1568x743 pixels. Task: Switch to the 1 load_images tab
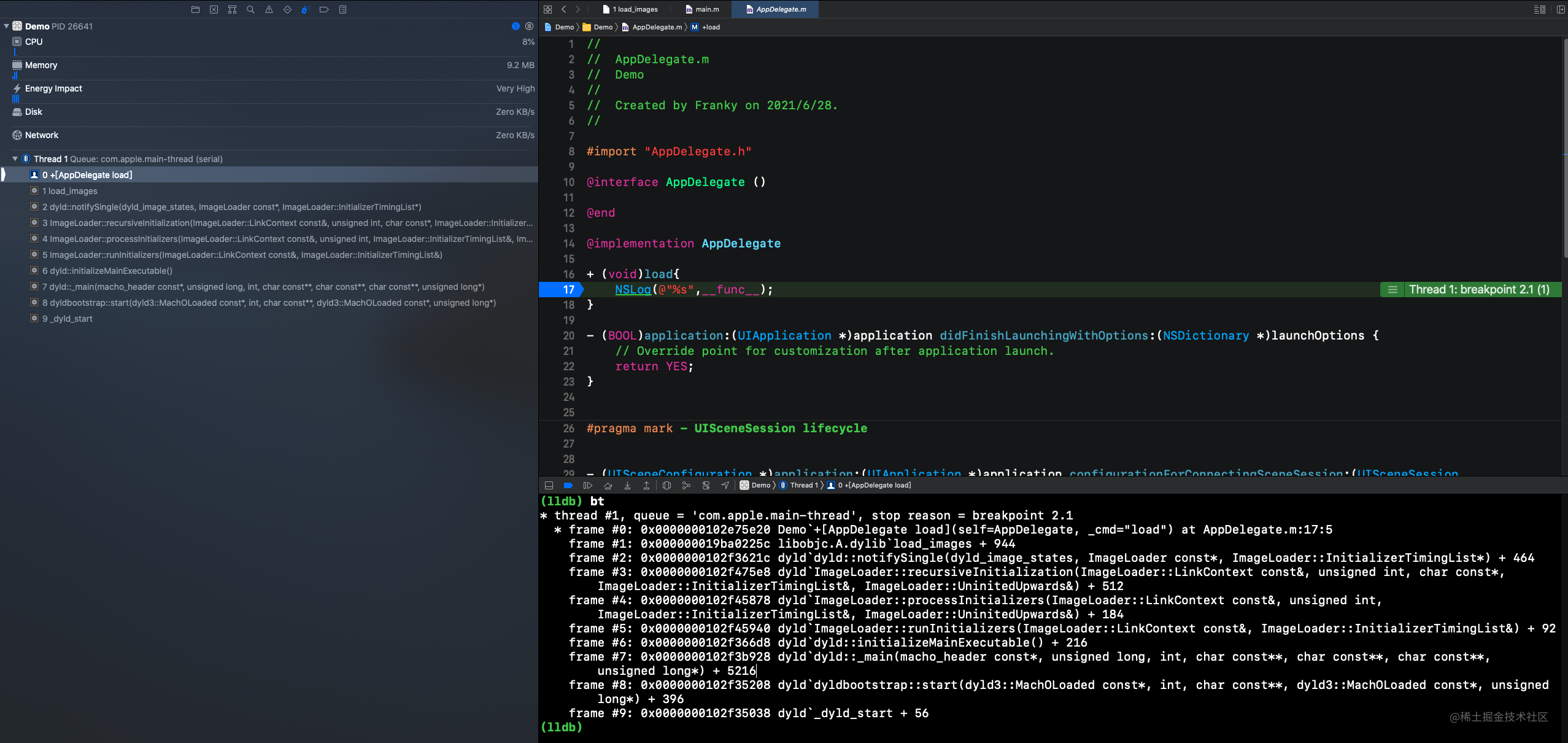[x=630, y=9]
